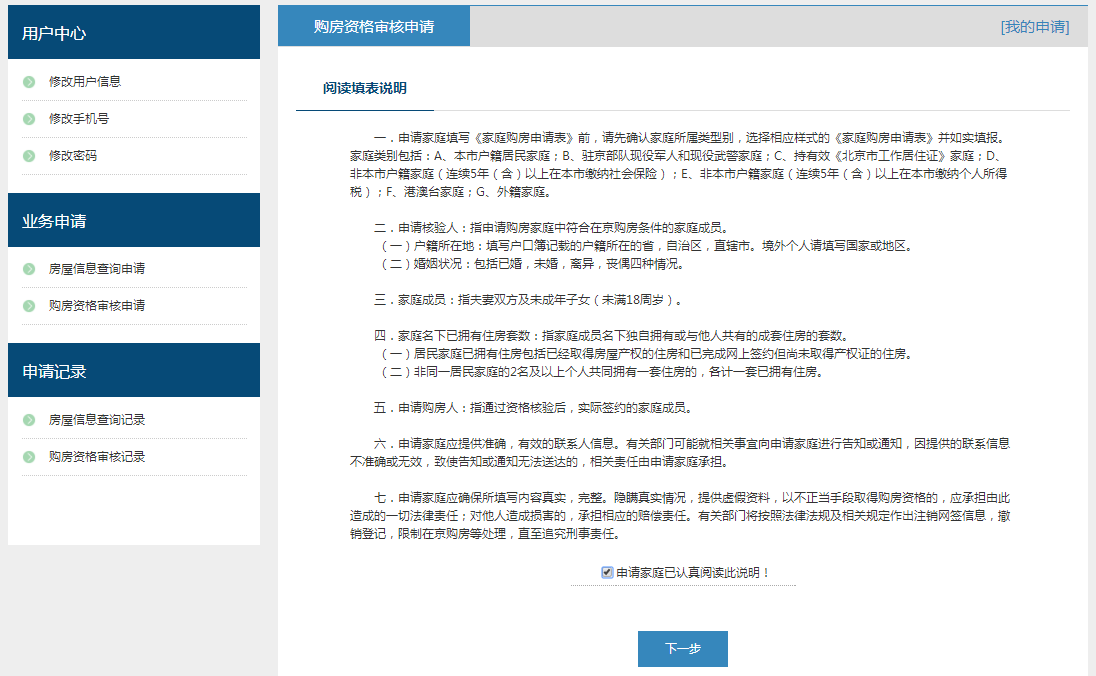Click the 用户中心 section header
Screen dimensions: 1096x676
click(134, 33)
